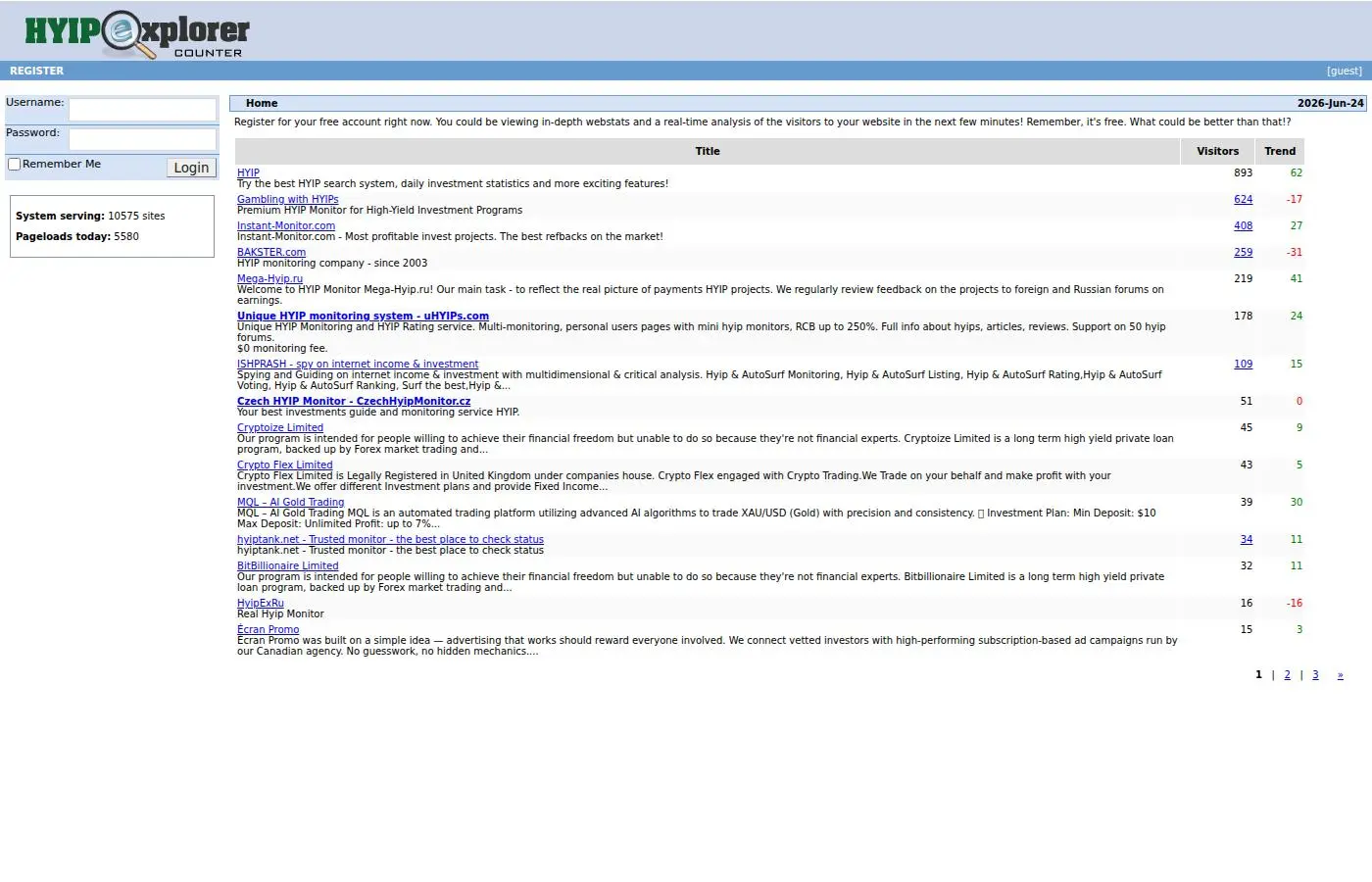Screen dimensions: 1372x882
Task: Open the Instant-Monitor.com link
Action: click(x=286, y=225)
